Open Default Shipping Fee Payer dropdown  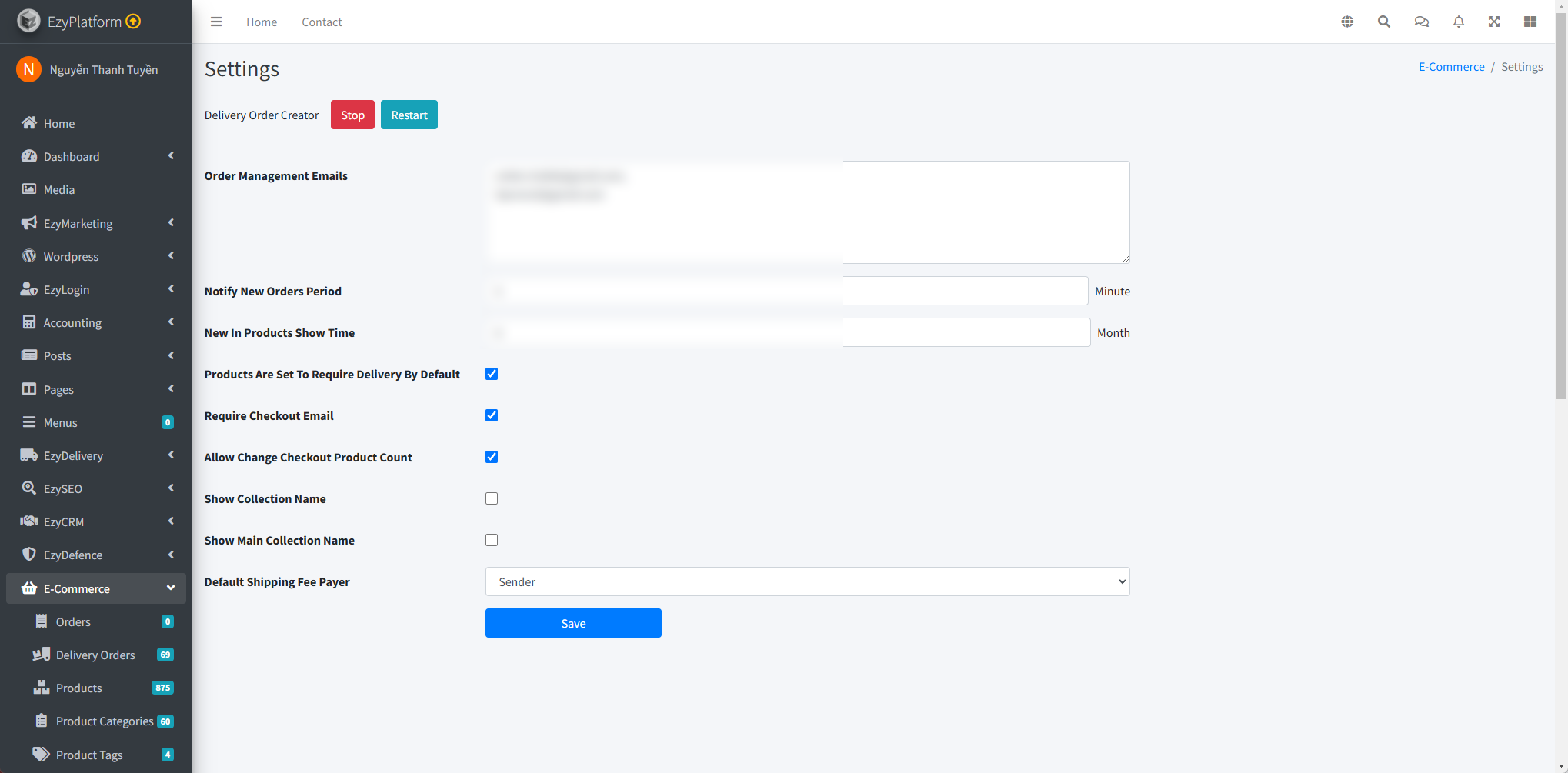point(807,581)
